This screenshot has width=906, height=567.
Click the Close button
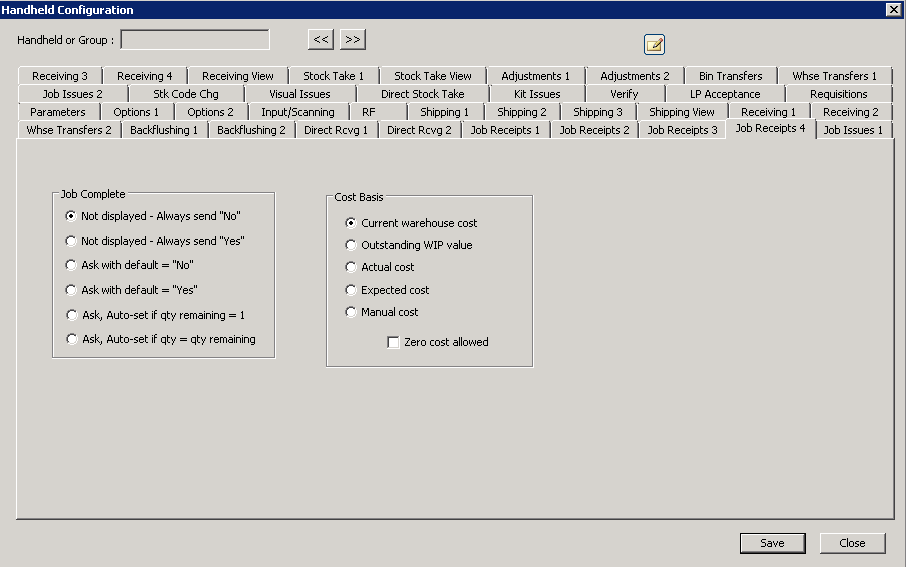[x=852, y=543]
